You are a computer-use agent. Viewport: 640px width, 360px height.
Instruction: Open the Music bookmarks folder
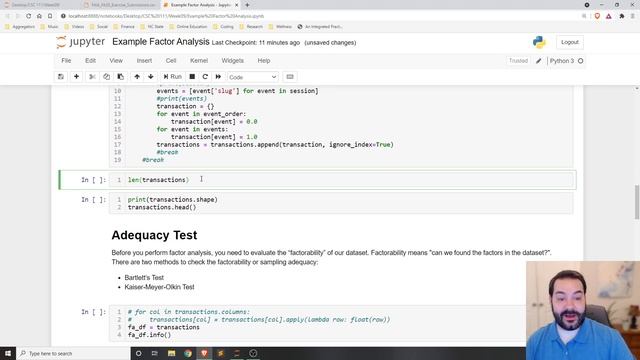click(x=49, y=27)
